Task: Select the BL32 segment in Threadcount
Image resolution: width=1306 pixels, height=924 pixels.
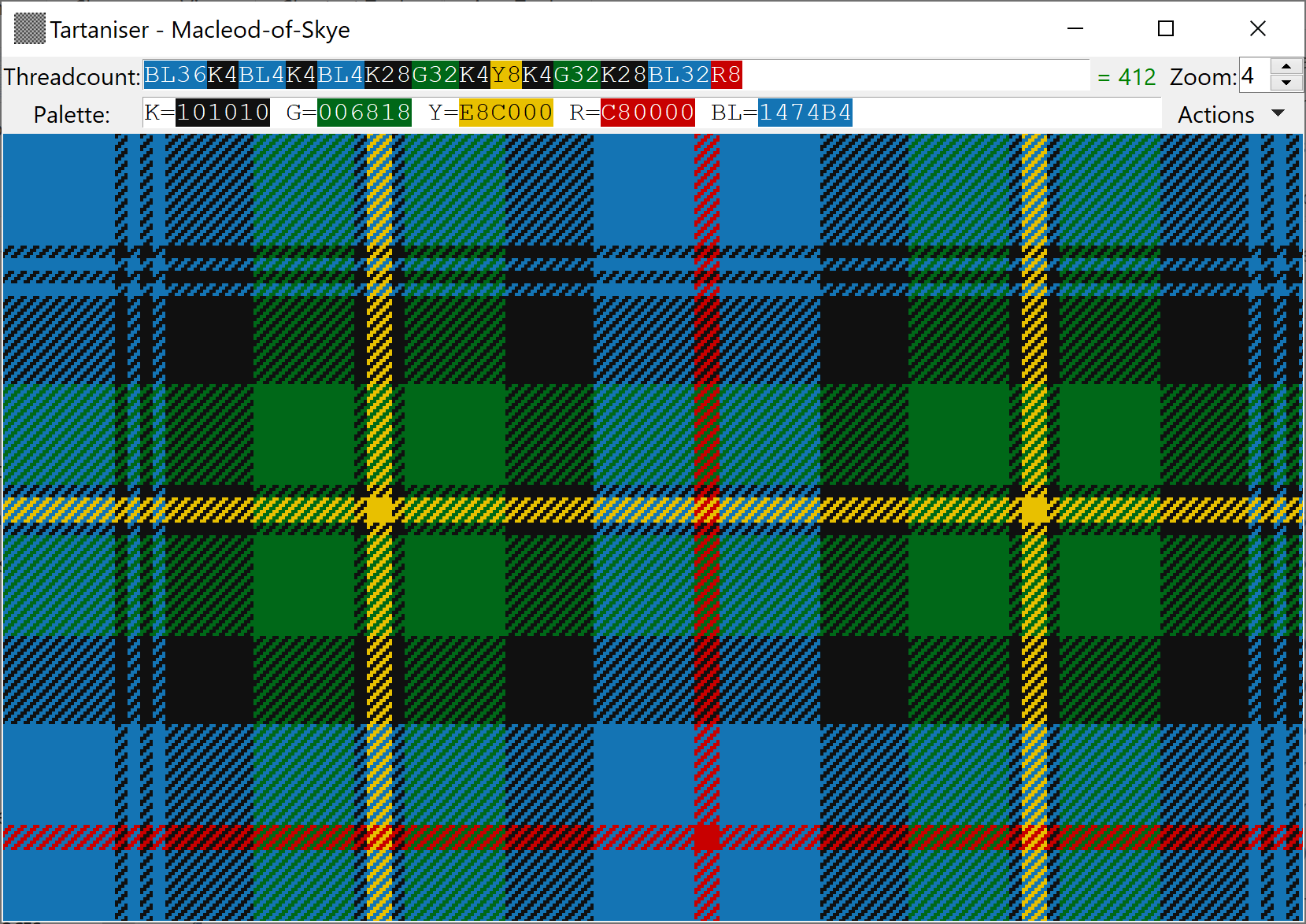Action: click(679, 76)
